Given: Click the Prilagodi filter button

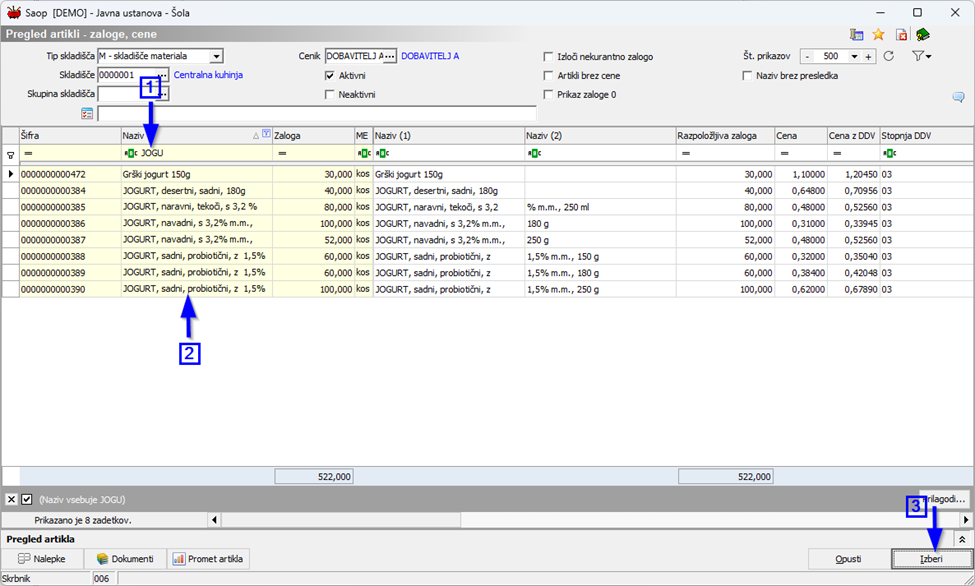Looking at the screenshot, I should [x=945, y=499].
